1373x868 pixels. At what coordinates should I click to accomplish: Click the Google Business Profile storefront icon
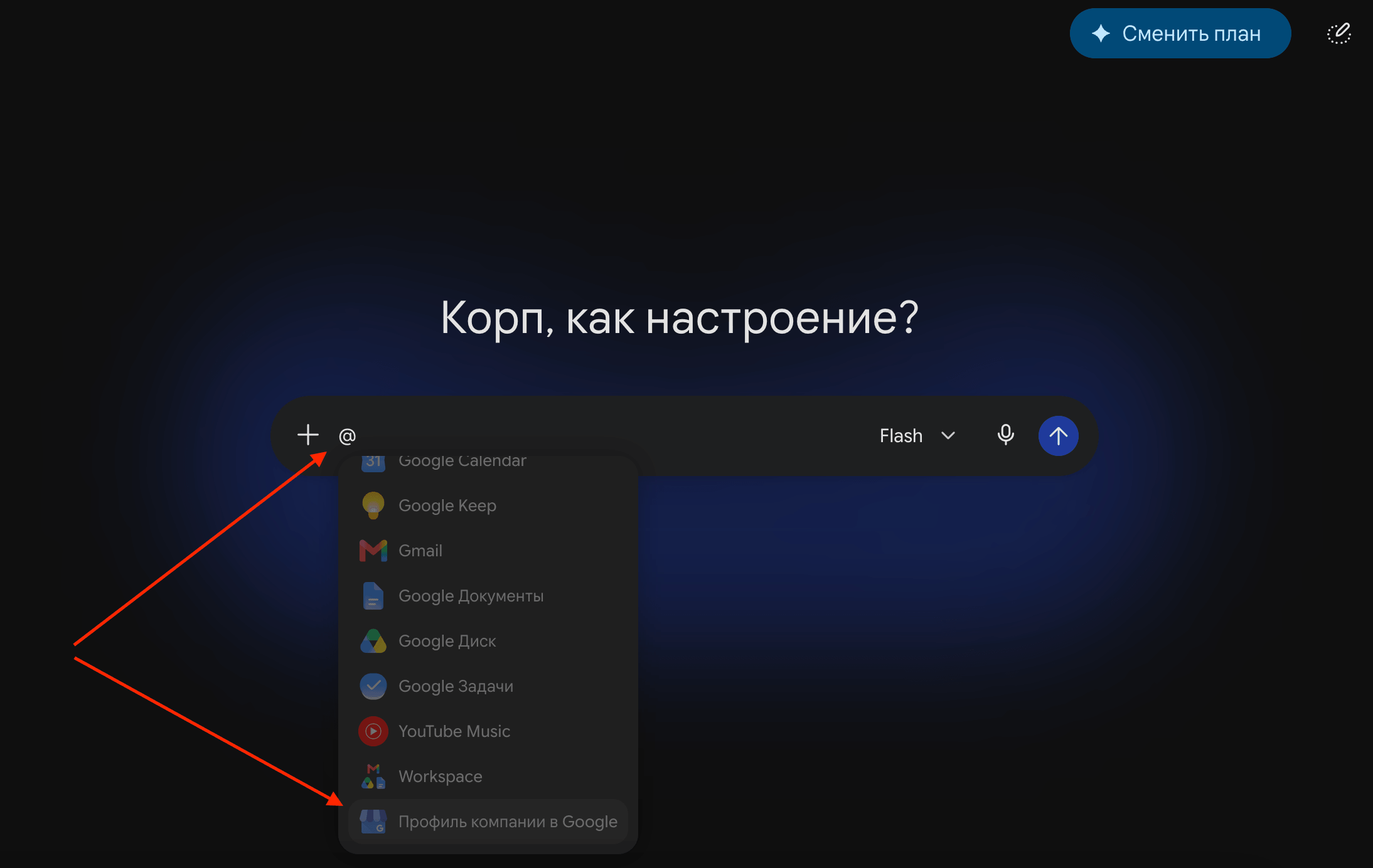(373, 822)
